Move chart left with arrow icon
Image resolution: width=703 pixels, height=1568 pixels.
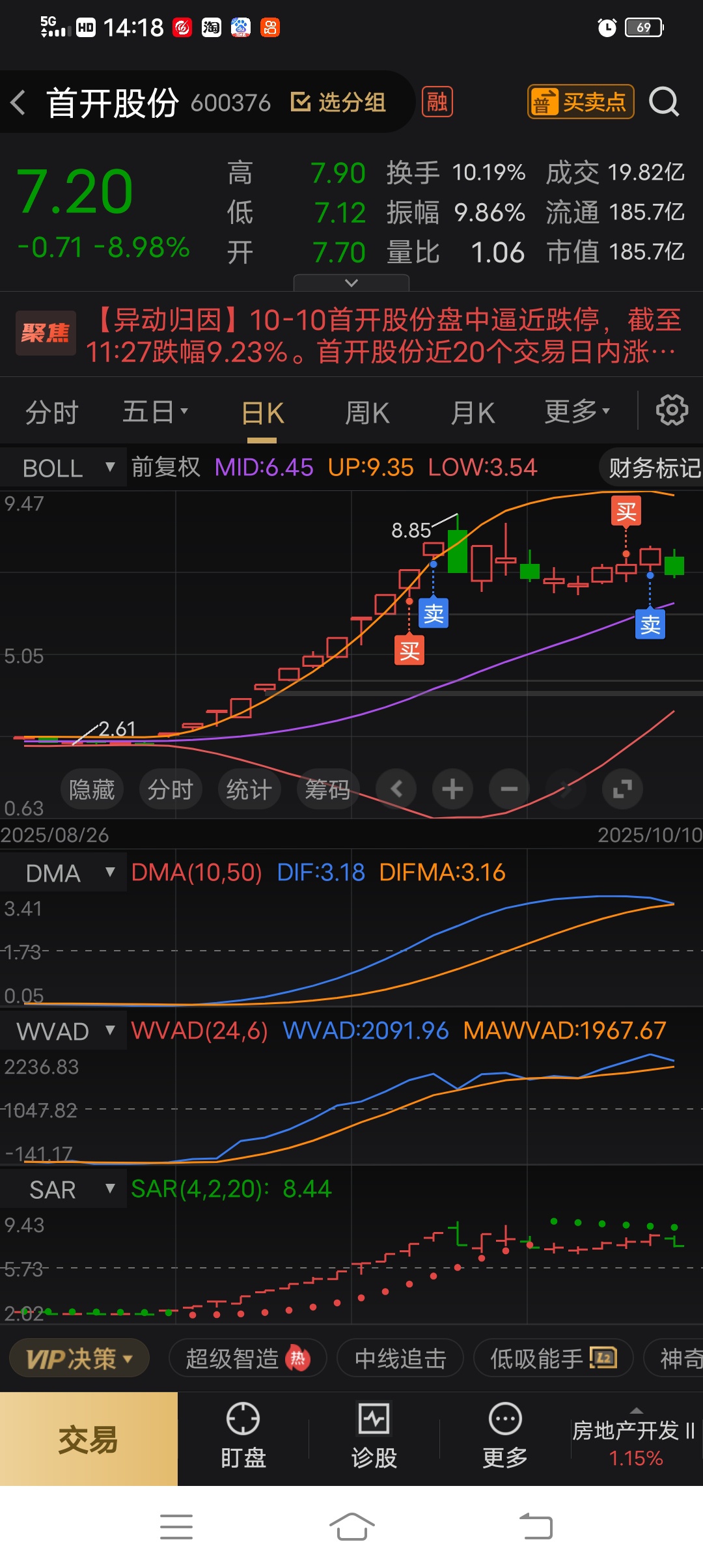pos(396,789)
